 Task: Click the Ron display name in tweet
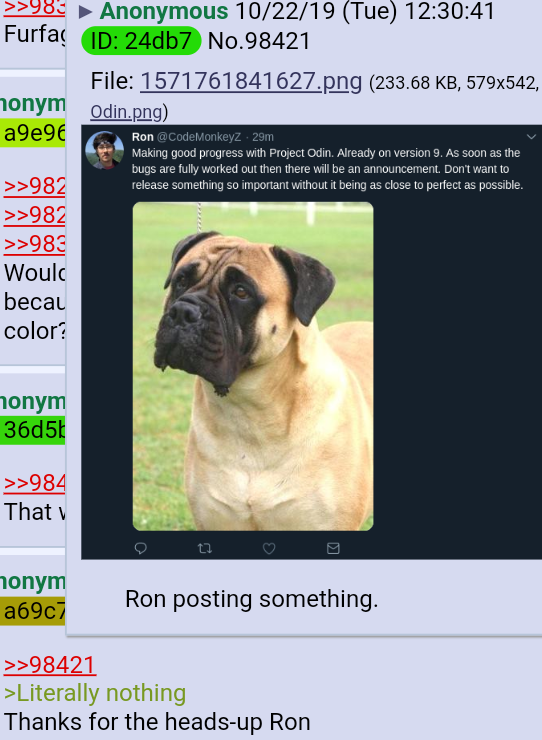pyautogui.click(x=143, y=137)
